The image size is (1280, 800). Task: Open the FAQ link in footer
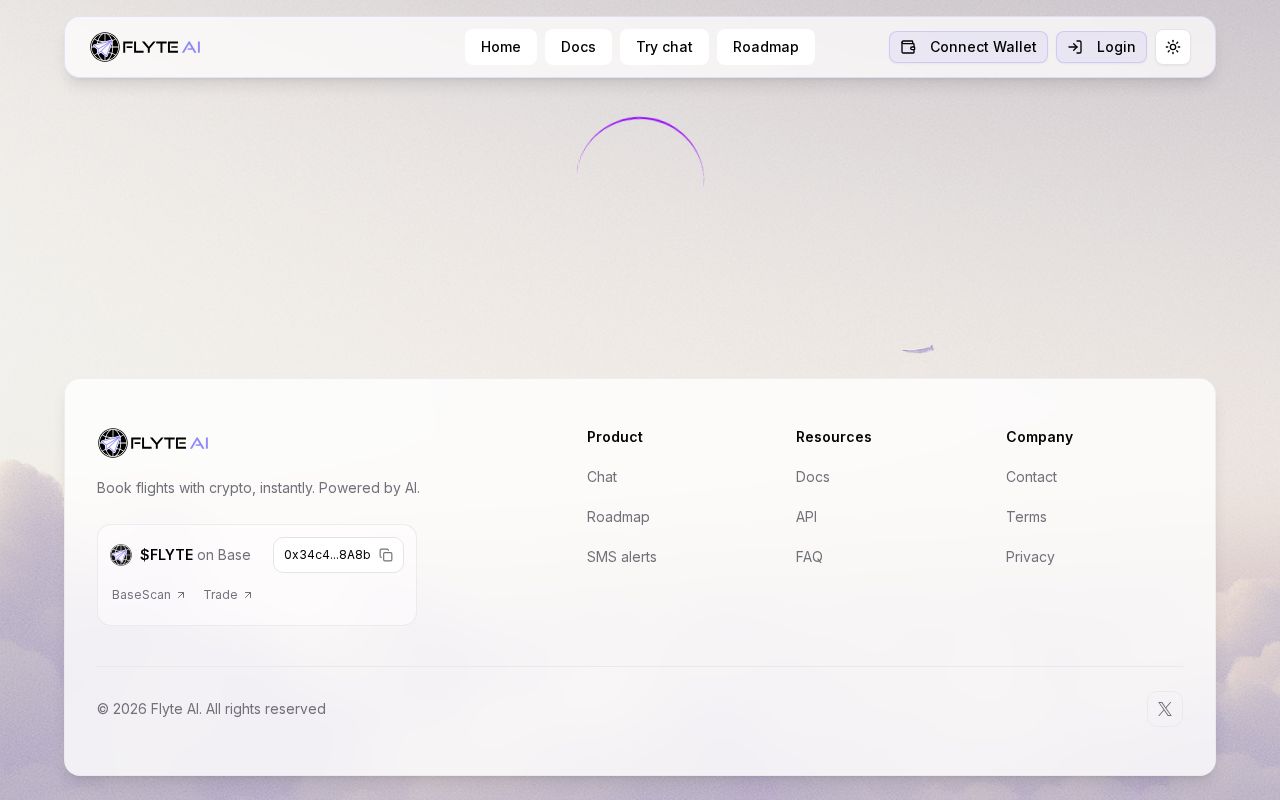[x=809, y=557]
